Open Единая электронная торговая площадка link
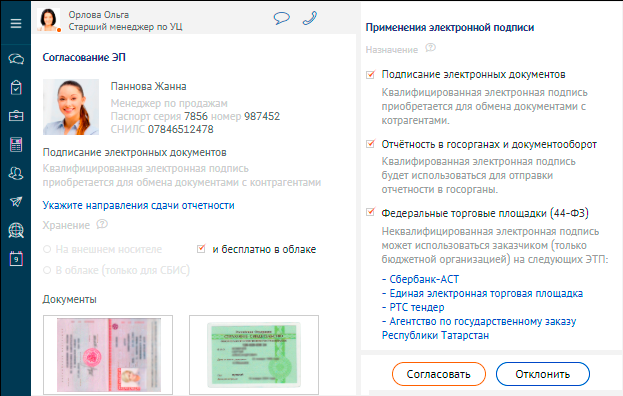623x396 pixels. 486,294
